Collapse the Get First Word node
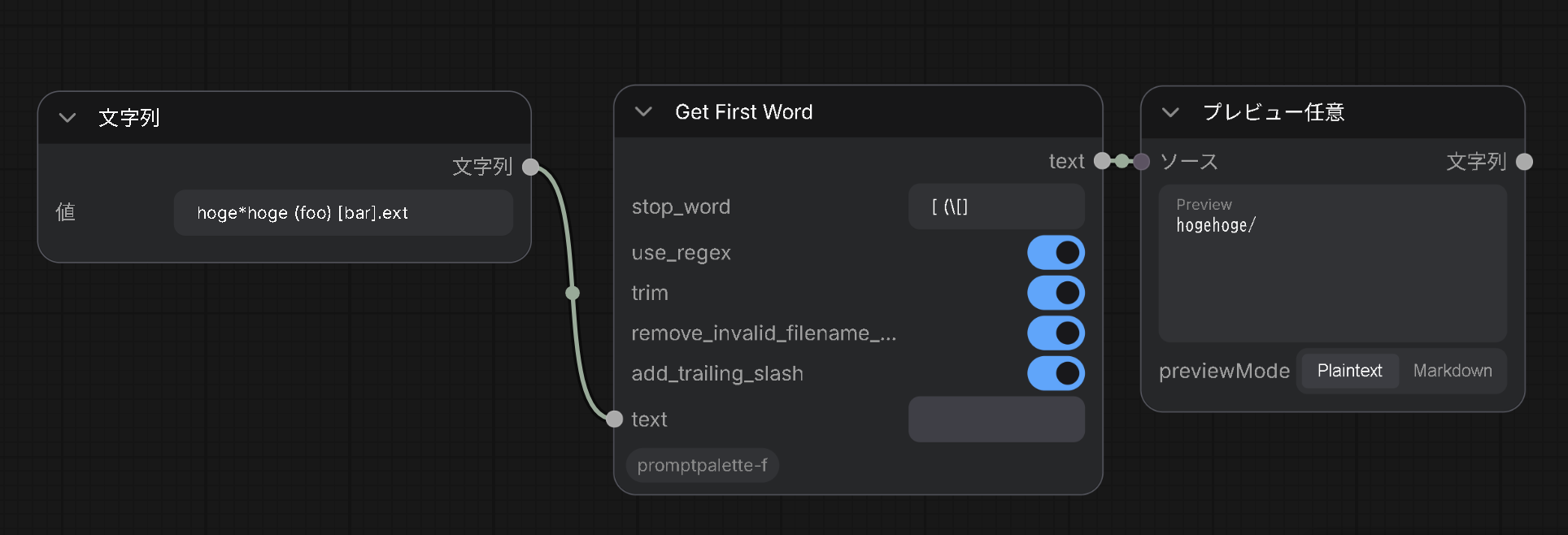The height and width of the screenshot is (535, 1568). [x=643, y=111]
